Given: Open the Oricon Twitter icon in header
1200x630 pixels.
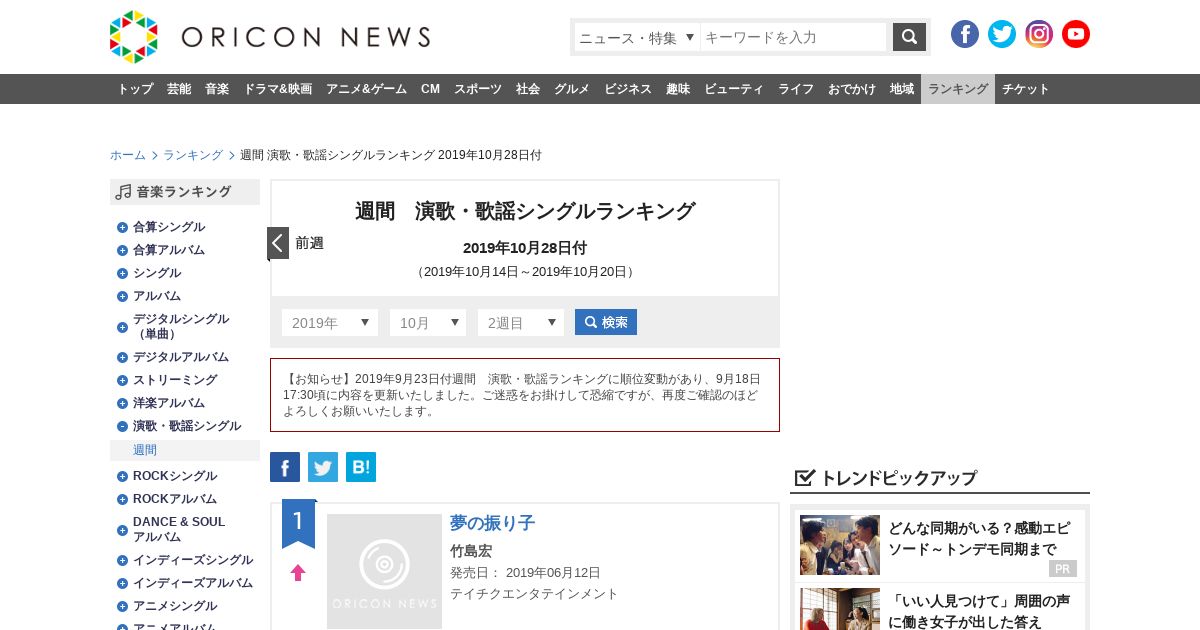Looking at the screenshot, I should point(1002,34).
